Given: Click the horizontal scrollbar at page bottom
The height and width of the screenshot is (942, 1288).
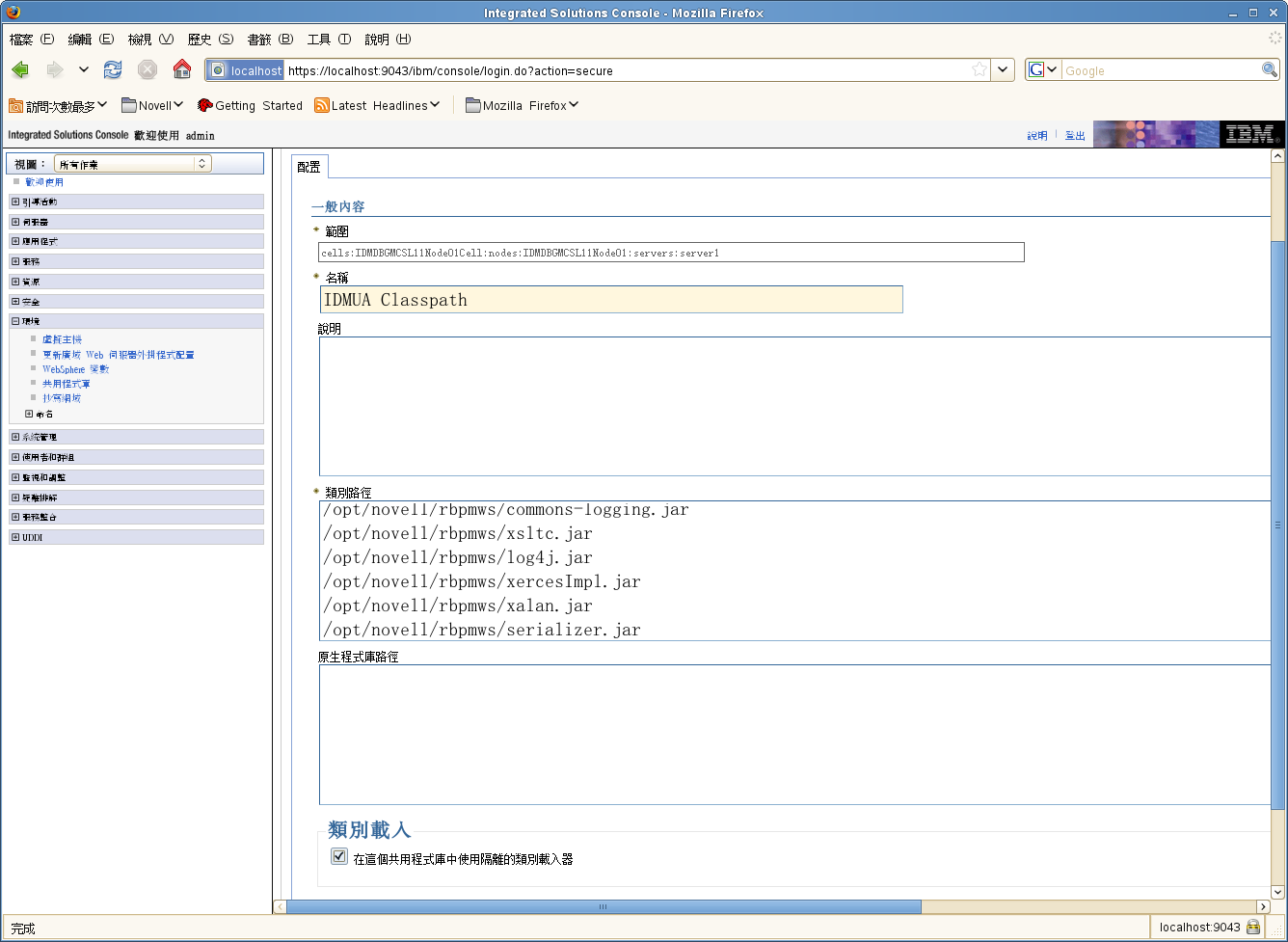Looking at the screenshot, I should click(604, 906).
